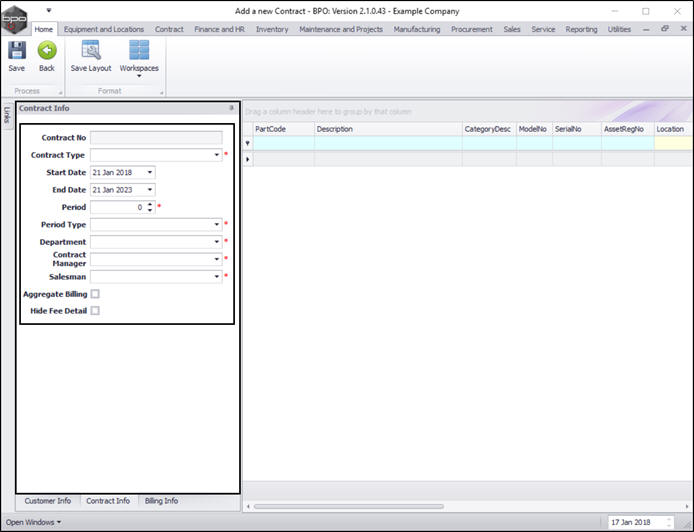The height and width of the screenshot is (532, 694).
Task: Tick the Hide Fee Detail checkbox
Action: pyautogui.click(x=95, y=311)
